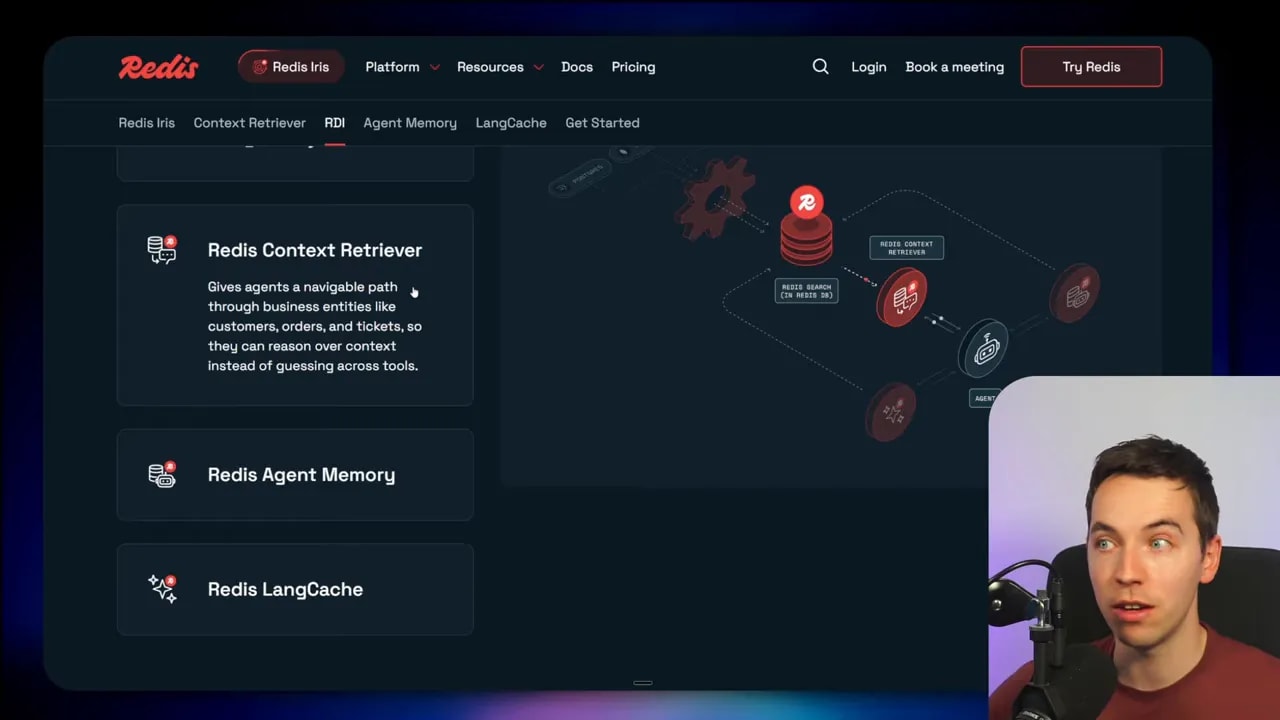Click Book a meeting link
The width and height of the screenshot is (1280, 720).
click(x=954, y=67)
